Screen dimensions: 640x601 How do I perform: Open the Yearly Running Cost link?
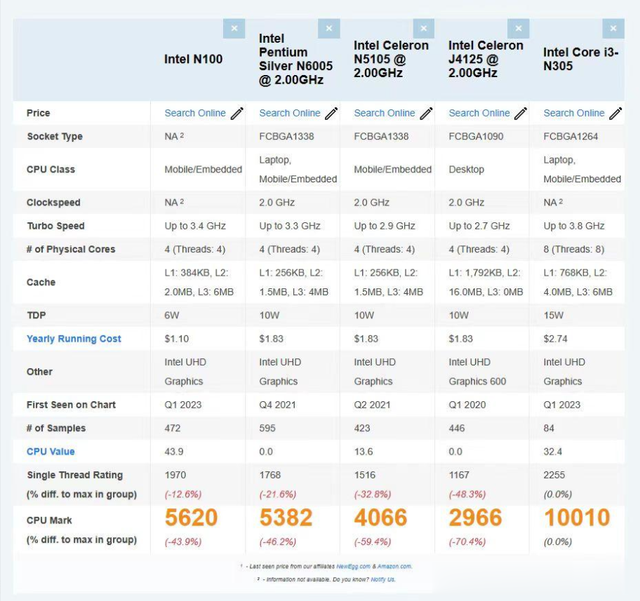pyautogui.click(x=74, y=339)
